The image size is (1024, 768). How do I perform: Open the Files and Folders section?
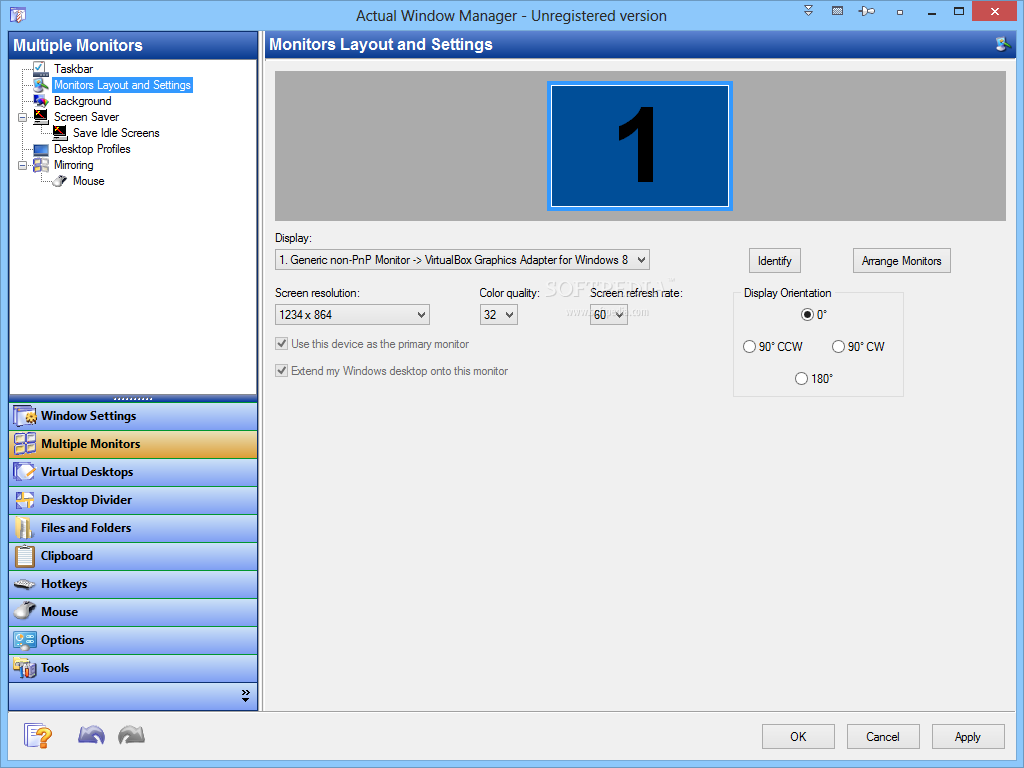coord(133,528)
